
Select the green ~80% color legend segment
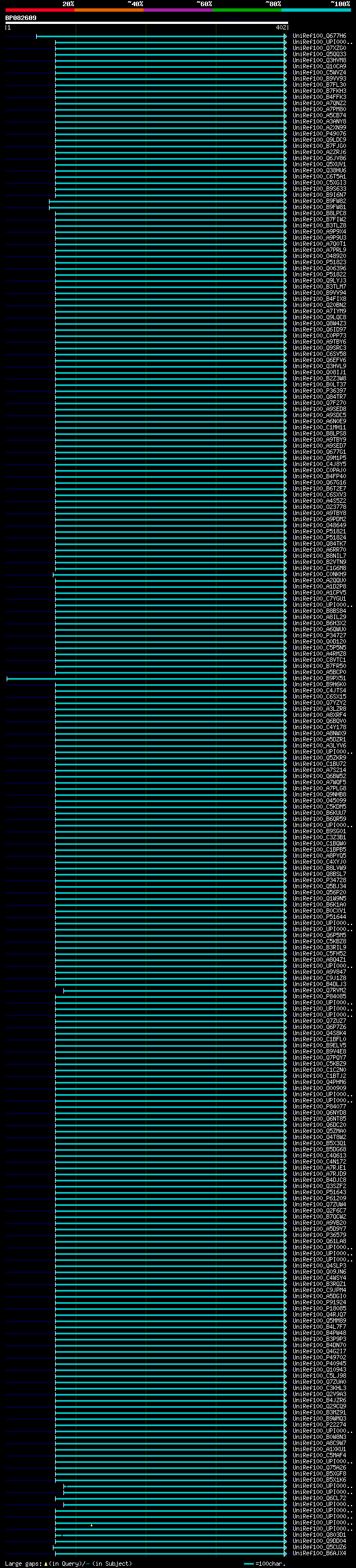247,10
